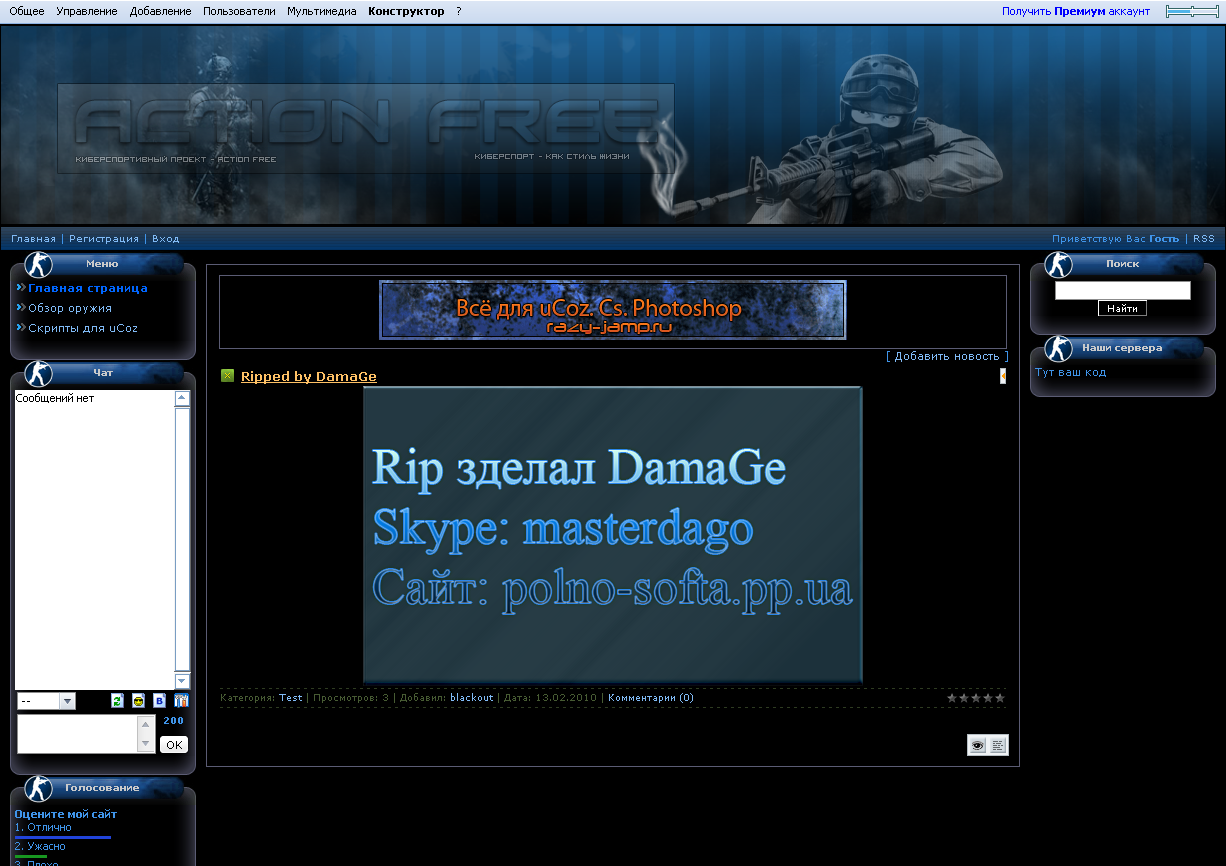Send the chat message with OK button
1226x866 pixels.
[174, 745]
